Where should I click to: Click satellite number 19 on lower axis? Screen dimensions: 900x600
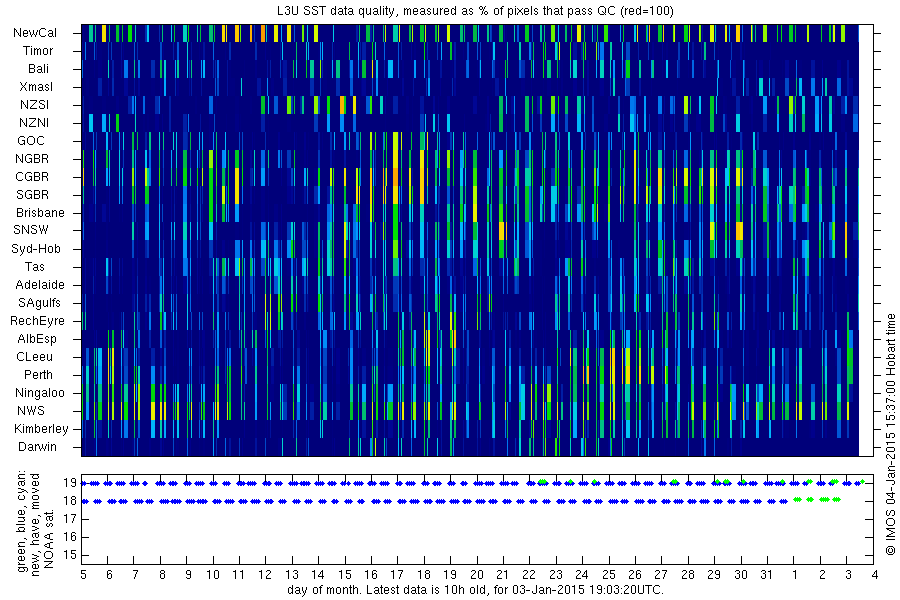(x=70, y=483)
